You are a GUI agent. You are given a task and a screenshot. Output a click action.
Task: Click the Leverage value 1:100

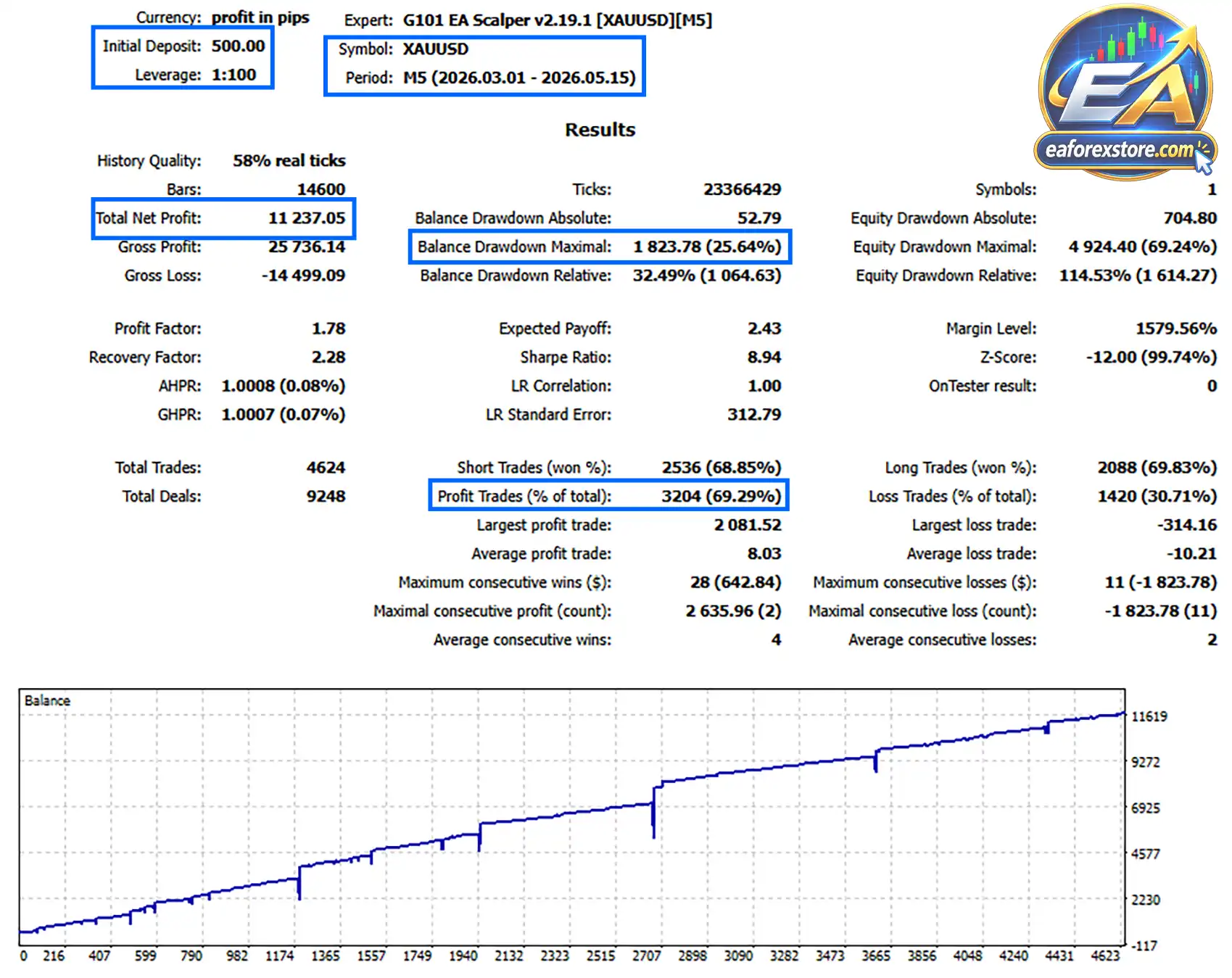[233, 75]
